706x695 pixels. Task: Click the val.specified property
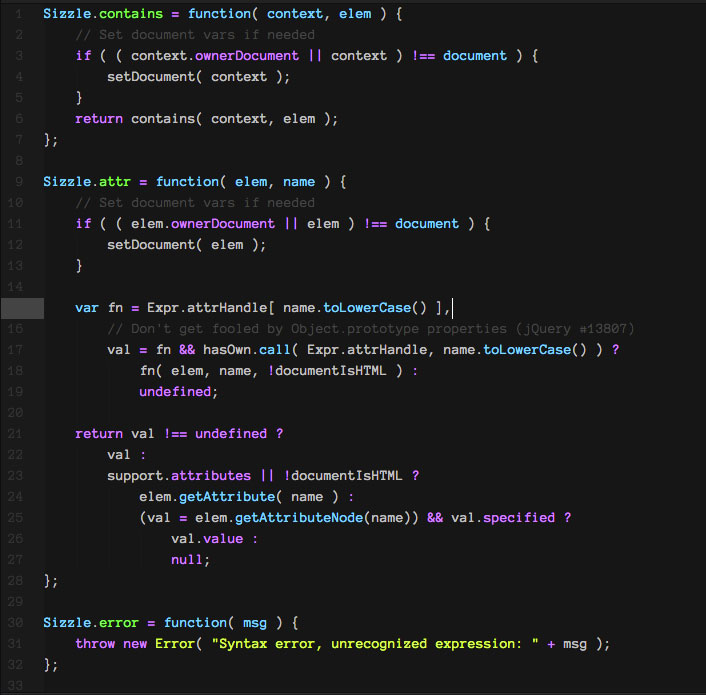tap(503, 518)
